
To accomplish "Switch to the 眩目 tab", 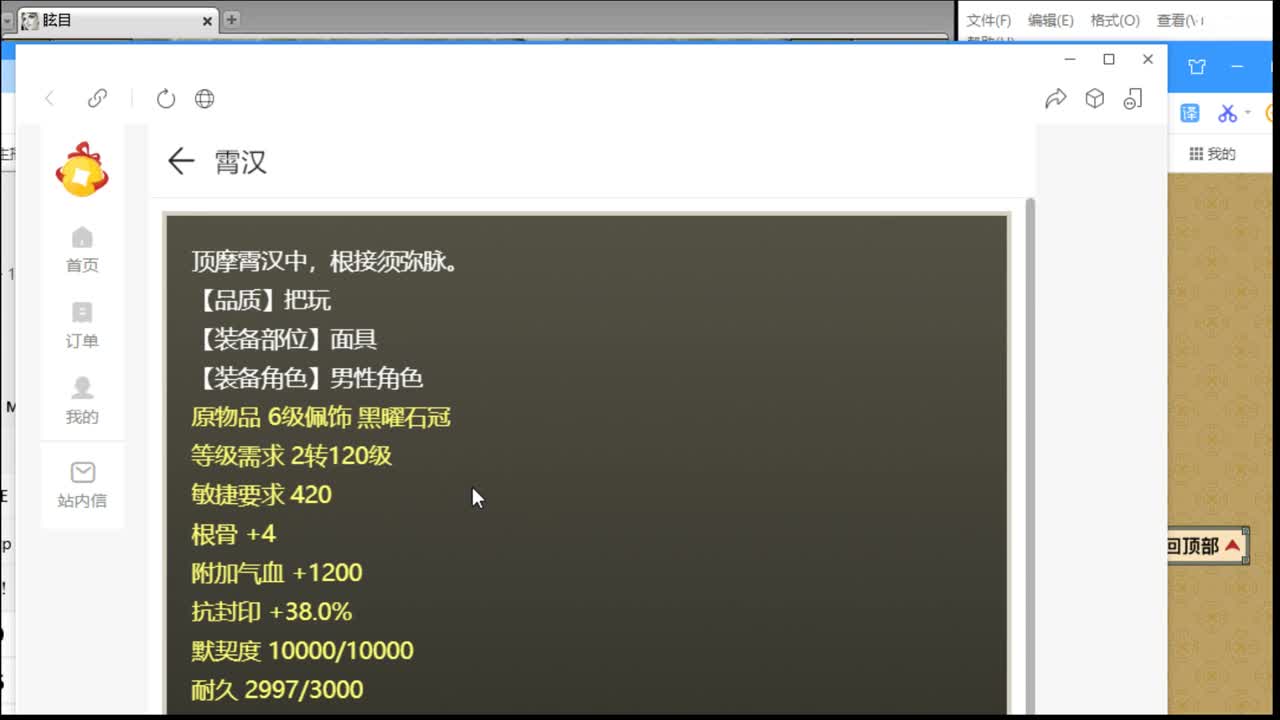I will tap(117, 20).
